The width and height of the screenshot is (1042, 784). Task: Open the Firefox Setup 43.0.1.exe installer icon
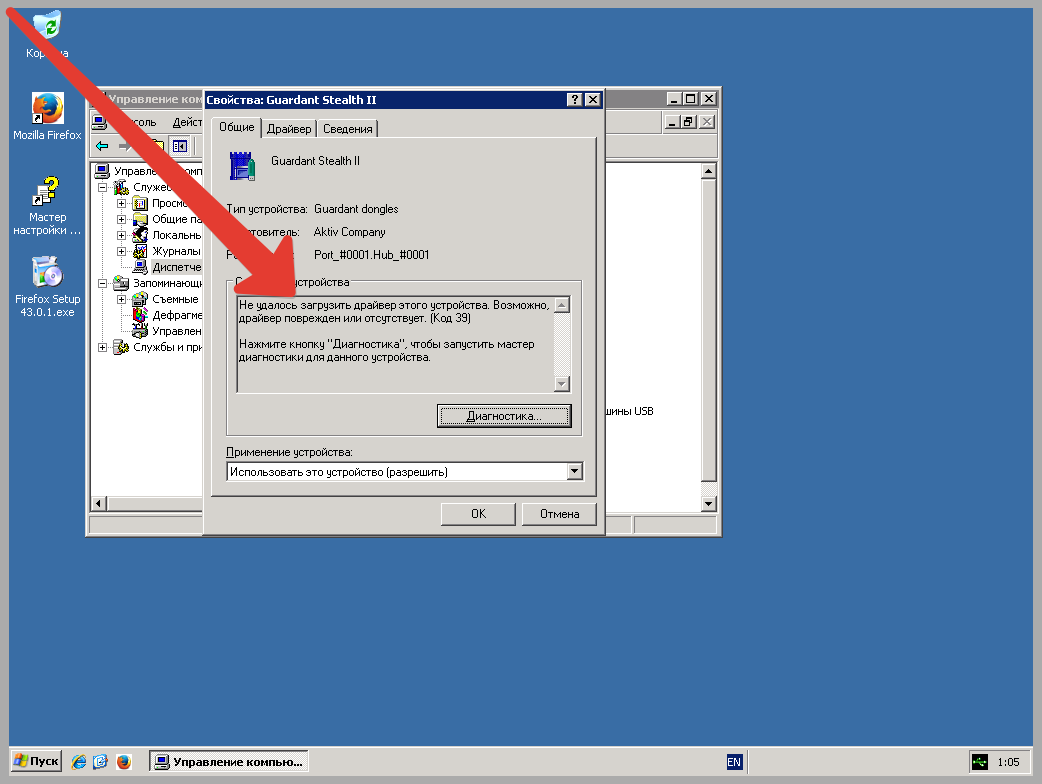coord(47,272)
